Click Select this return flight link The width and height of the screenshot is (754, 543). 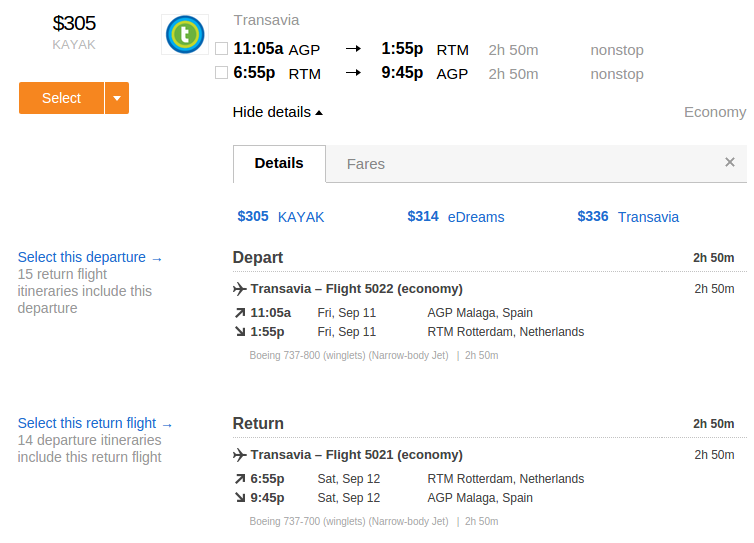coord(95,423)
